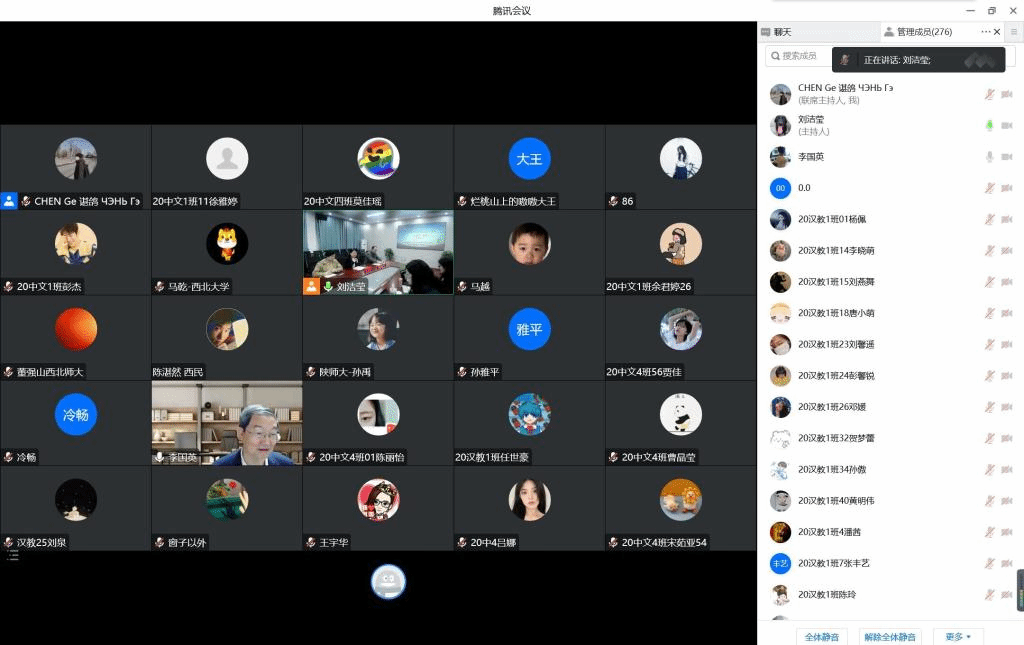Click the list icon under the video grid
This screenshot has width=1024, height=645.
[x=12, y=555]
